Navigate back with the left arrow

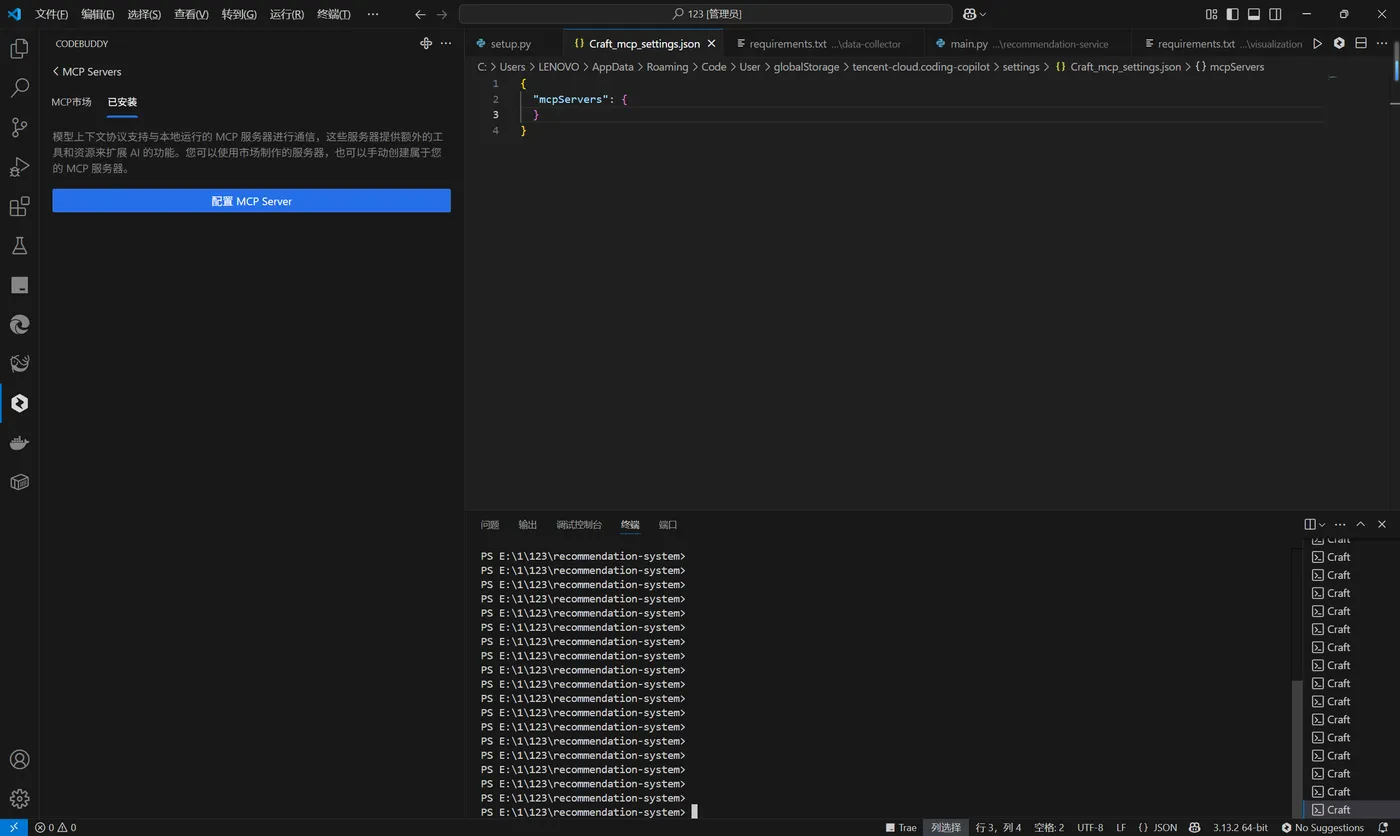[x=420, y=14]
